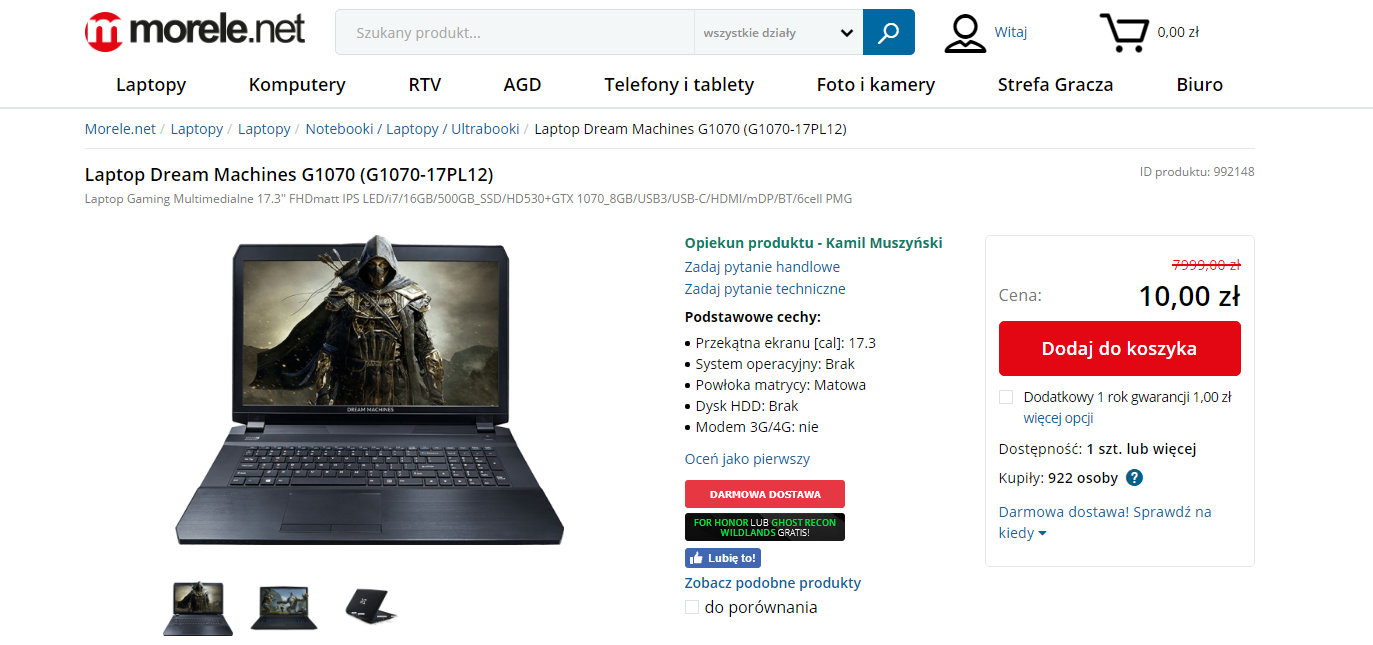The height and width of the screenshot is (645, 1373).
Task: Select the closed laptop lid thumbnail
Action: [x=372, y=606]
